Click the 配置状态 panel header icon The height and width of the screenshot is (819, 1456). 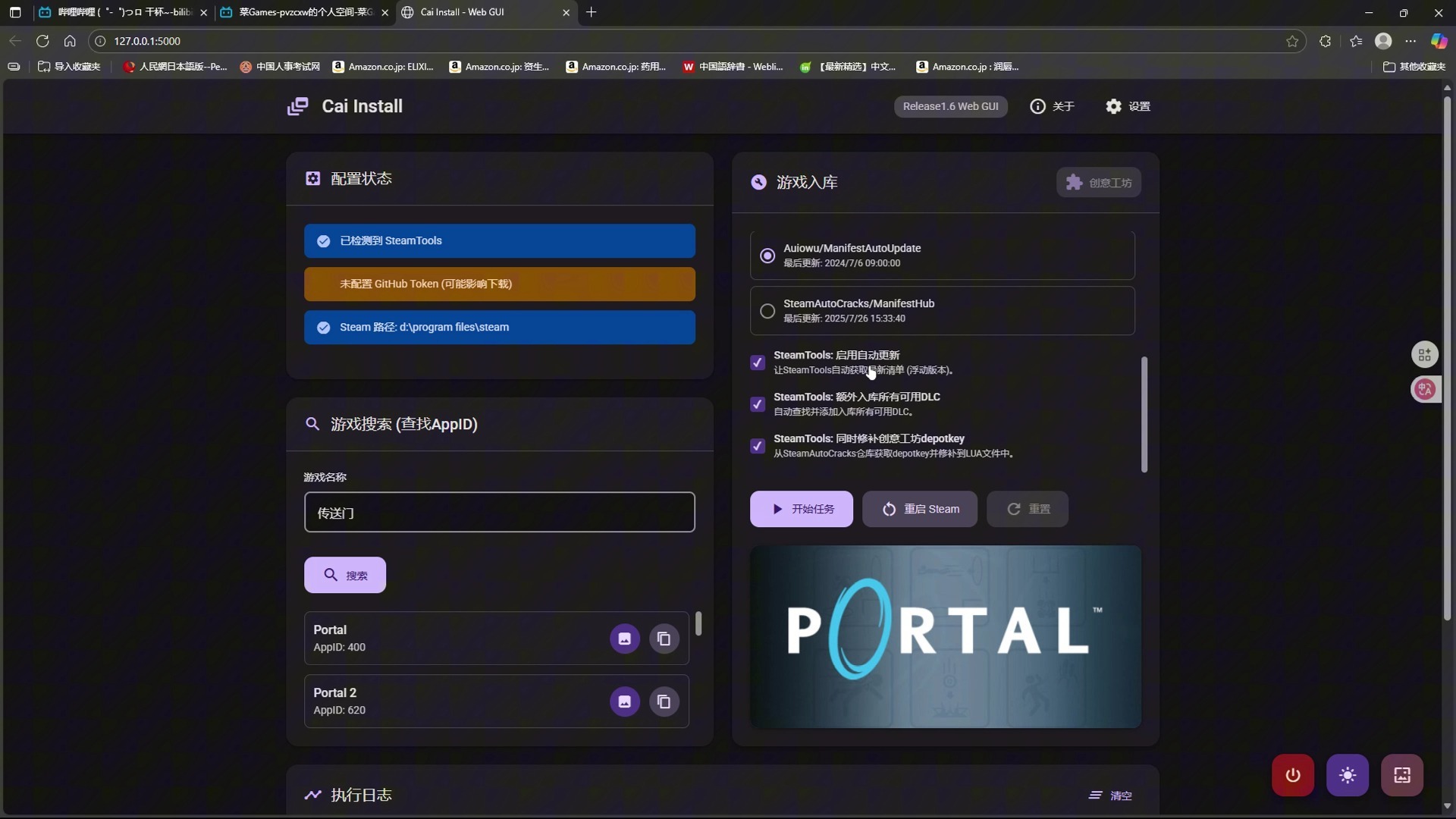312,178
